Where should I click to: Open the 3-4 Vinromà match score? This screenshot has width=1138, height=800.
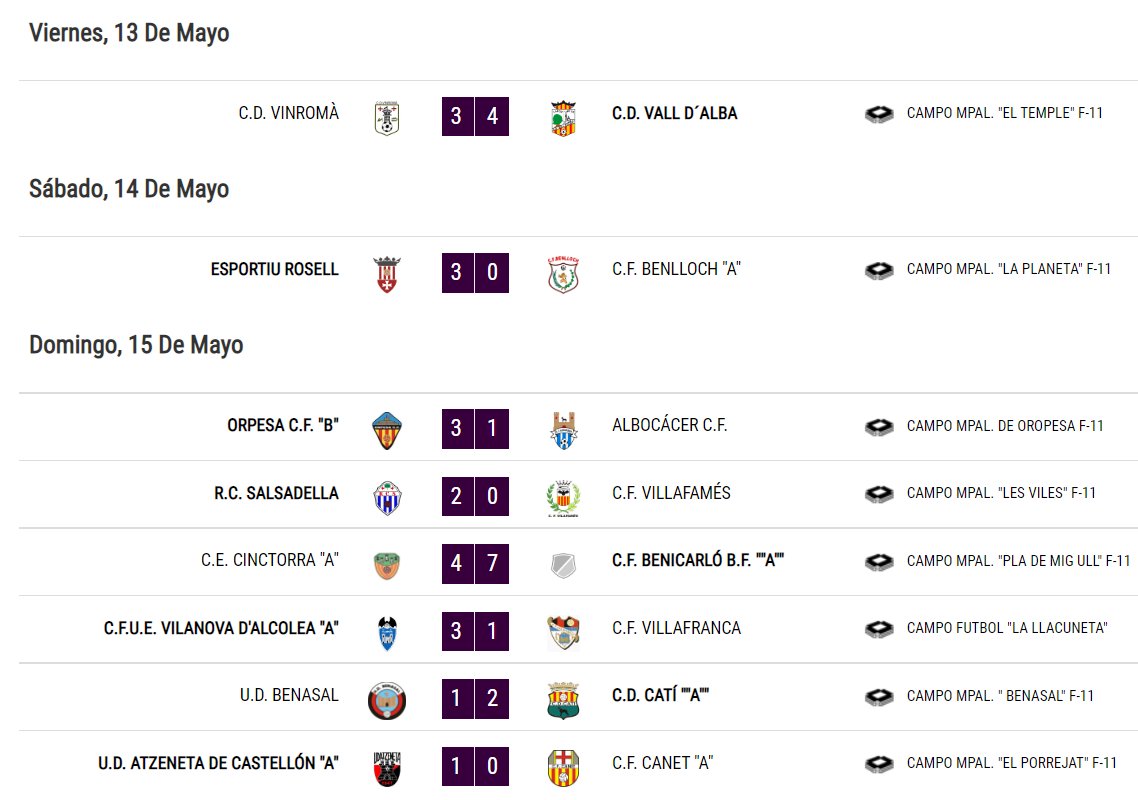pos(475,116)
